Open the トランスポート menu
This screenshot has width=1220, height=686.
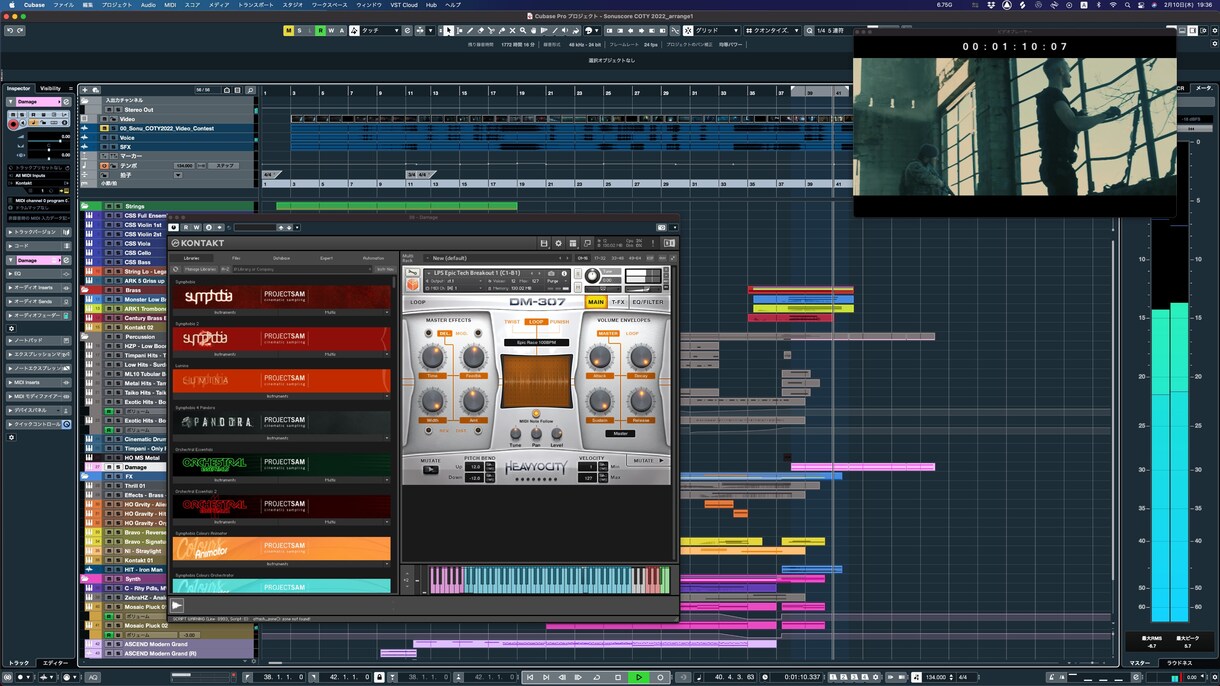pos(256,5)
